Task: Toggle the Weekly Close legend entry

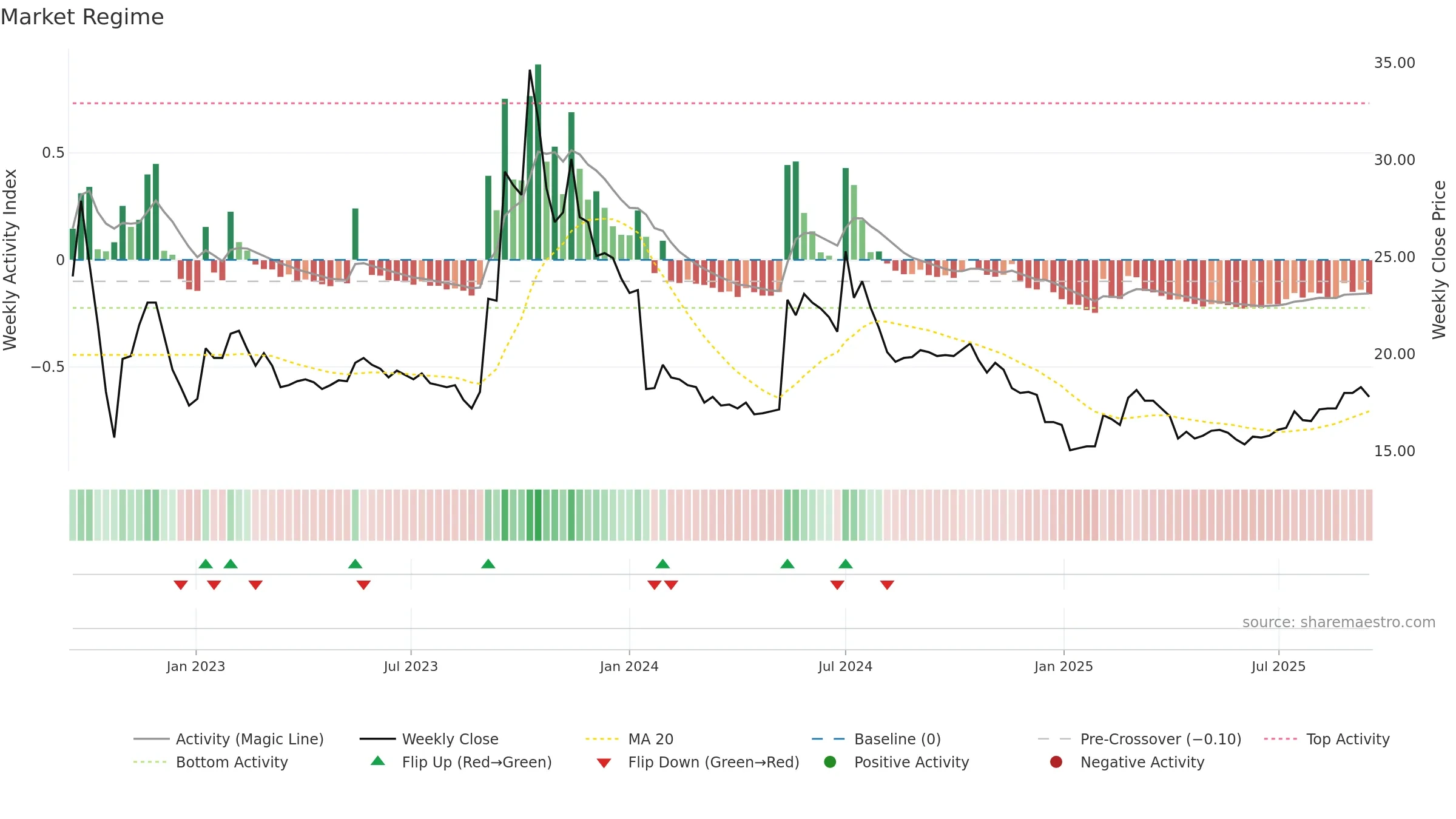Action: pos(429,739)
